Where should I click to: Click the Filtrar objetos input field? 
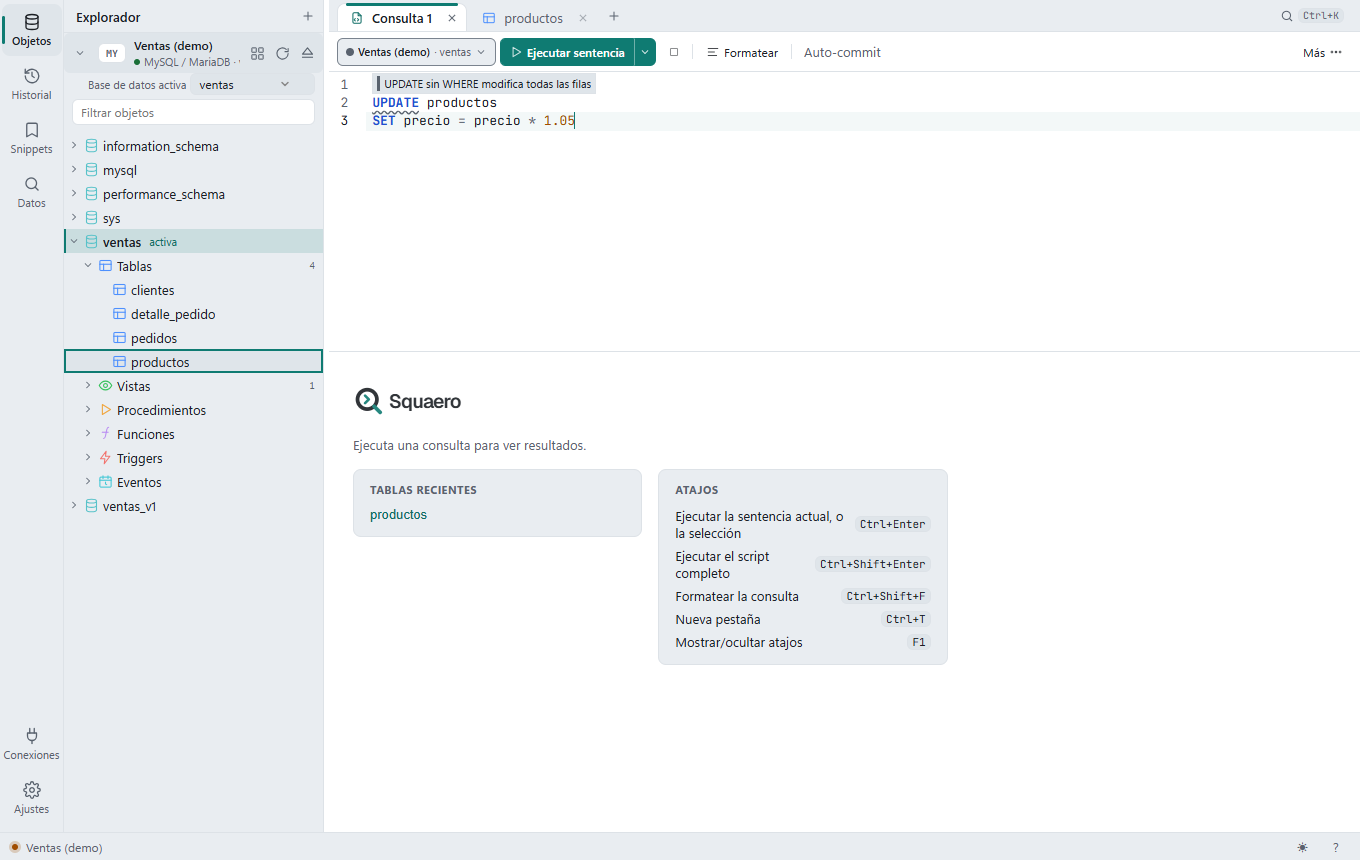[194, 113]
